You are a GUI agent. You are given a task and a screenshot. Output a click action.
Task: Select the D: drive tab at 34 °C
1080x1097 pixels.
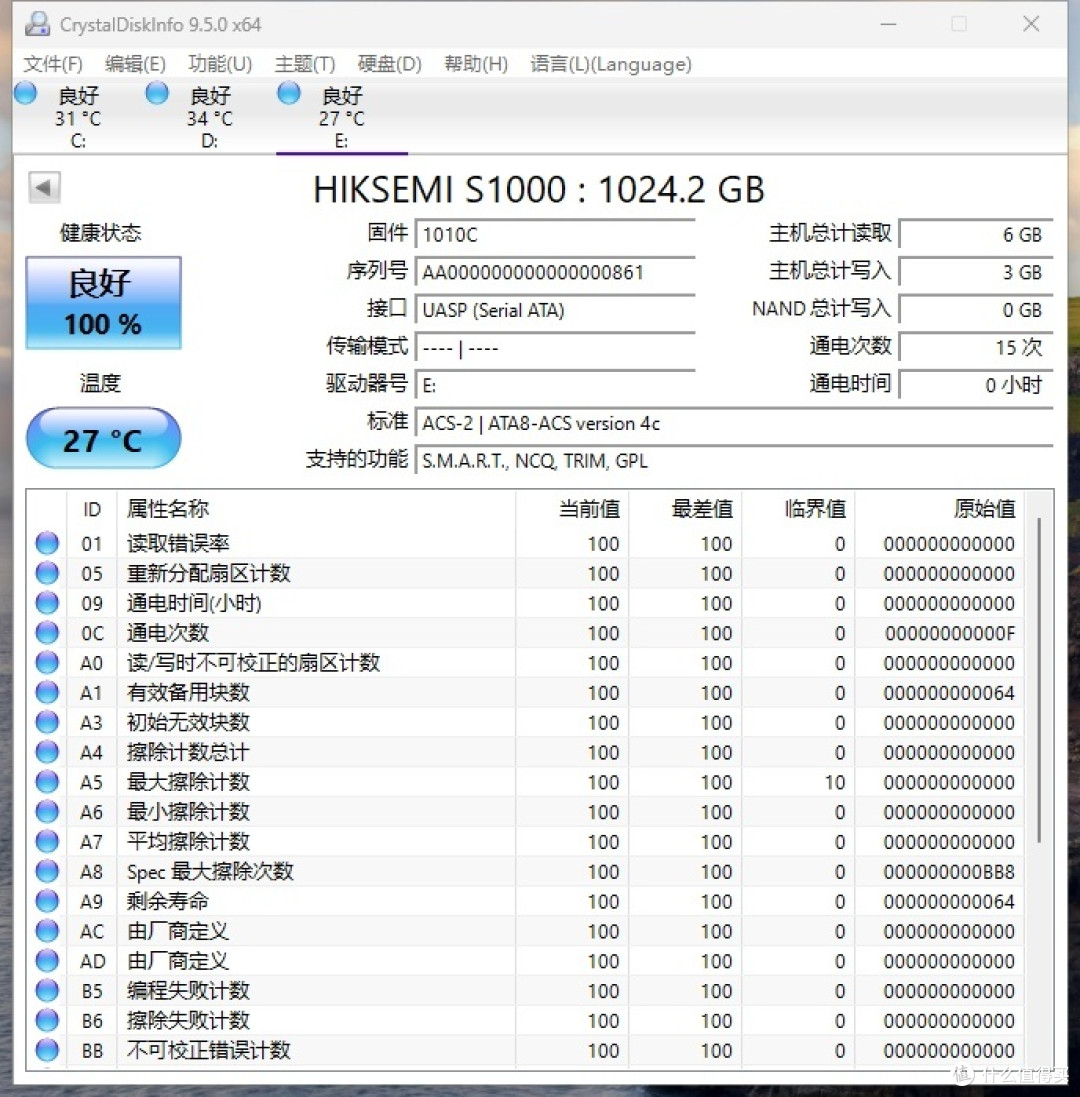click(209, 117)
